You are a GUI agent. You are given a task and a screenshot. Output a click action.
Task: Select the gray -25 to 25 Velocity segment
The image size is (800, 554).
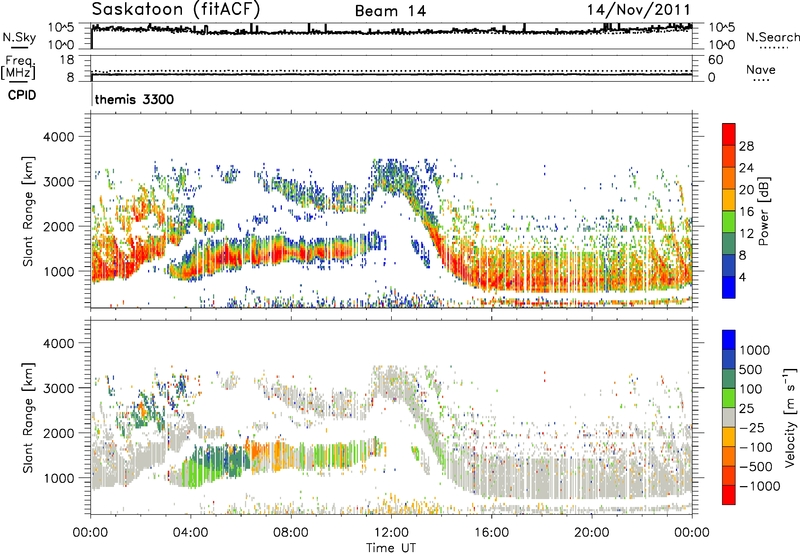[x=729, y=417]
